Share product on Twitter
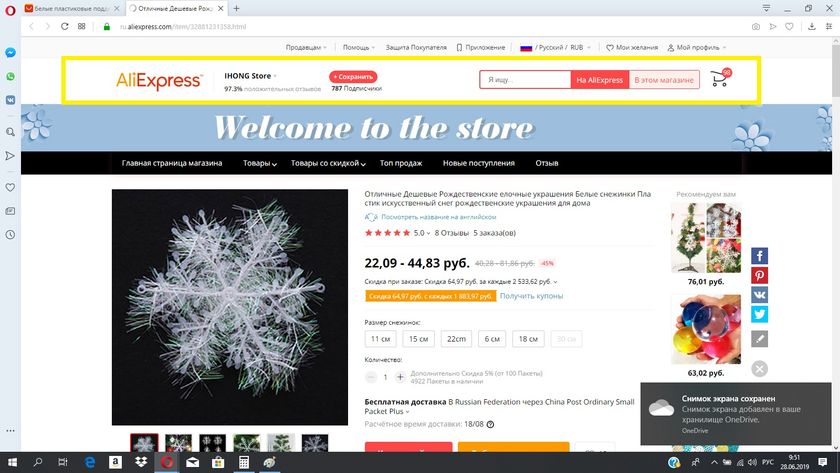The width and height of the screenshot is (840, 473). 760,314
